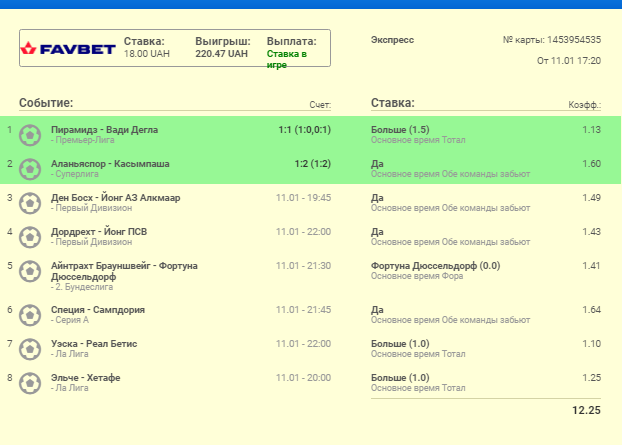This screenshot has height=445, width=622.
Task: Click the FAVBET logo
Action: pos(68,48)
